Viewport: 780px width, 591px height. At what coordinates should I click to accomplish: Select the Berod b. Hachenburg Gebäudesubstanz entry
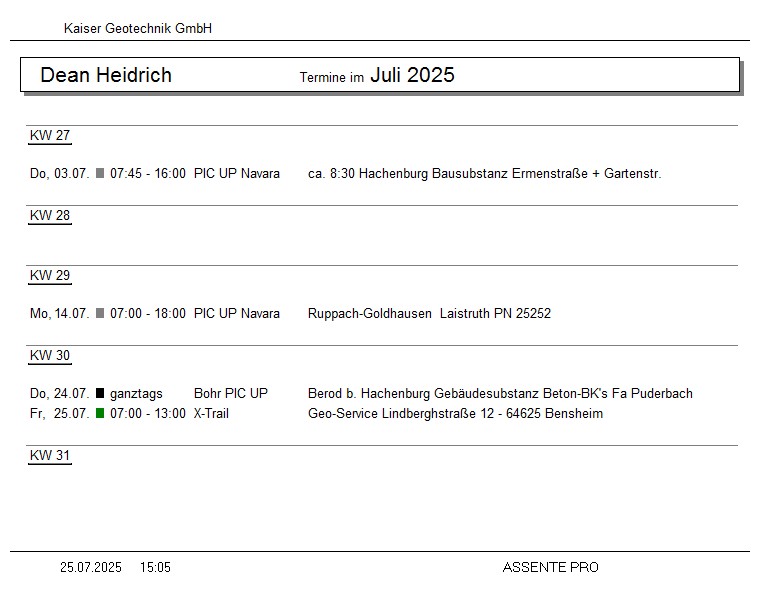point(500,394)
